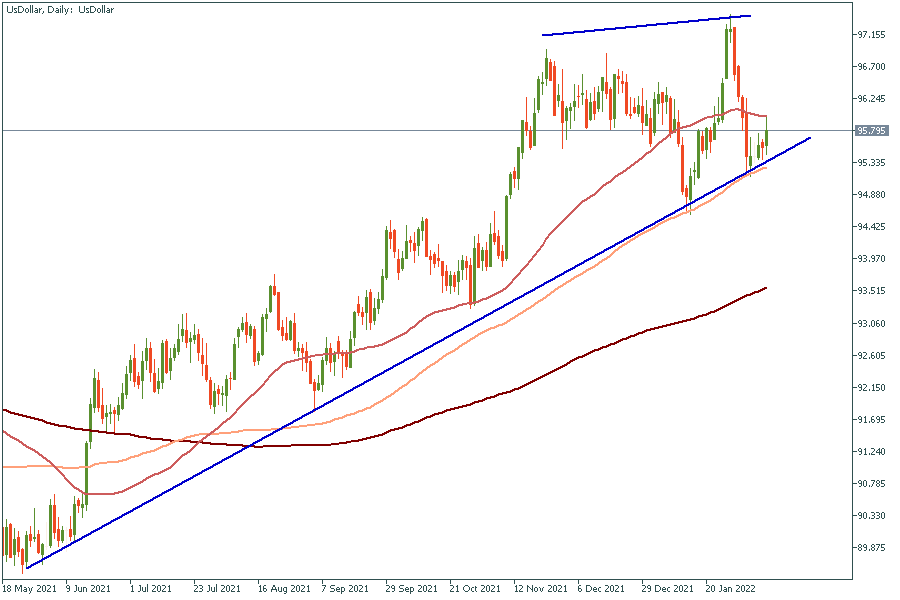Click the '12 Nov 2021' date label
This screenshot has height=600, width=900.
(540, 589)
